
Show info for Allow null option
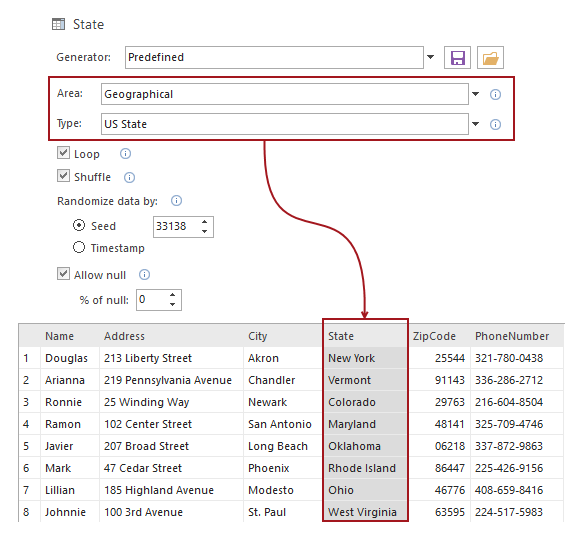click(x=144, y=275)
